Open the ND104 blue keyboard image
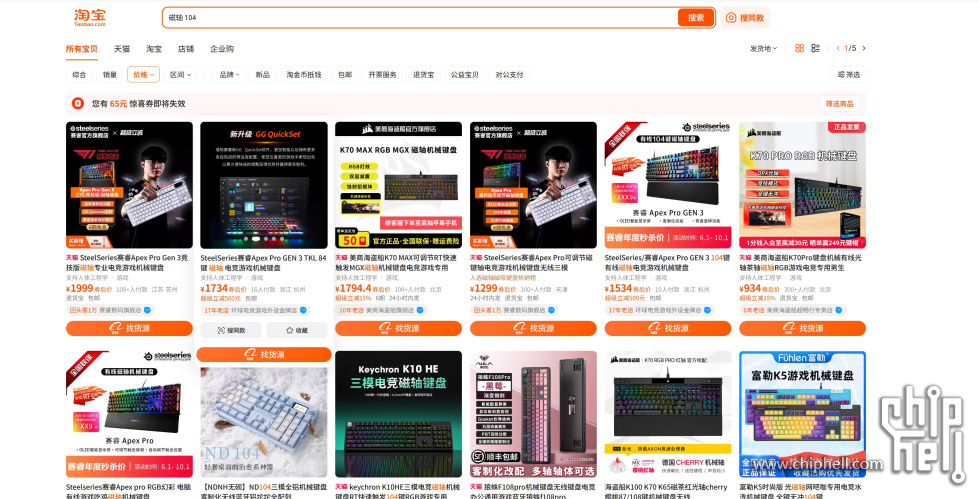This screenshot has height=499, width=979. (x=263, y=422)
